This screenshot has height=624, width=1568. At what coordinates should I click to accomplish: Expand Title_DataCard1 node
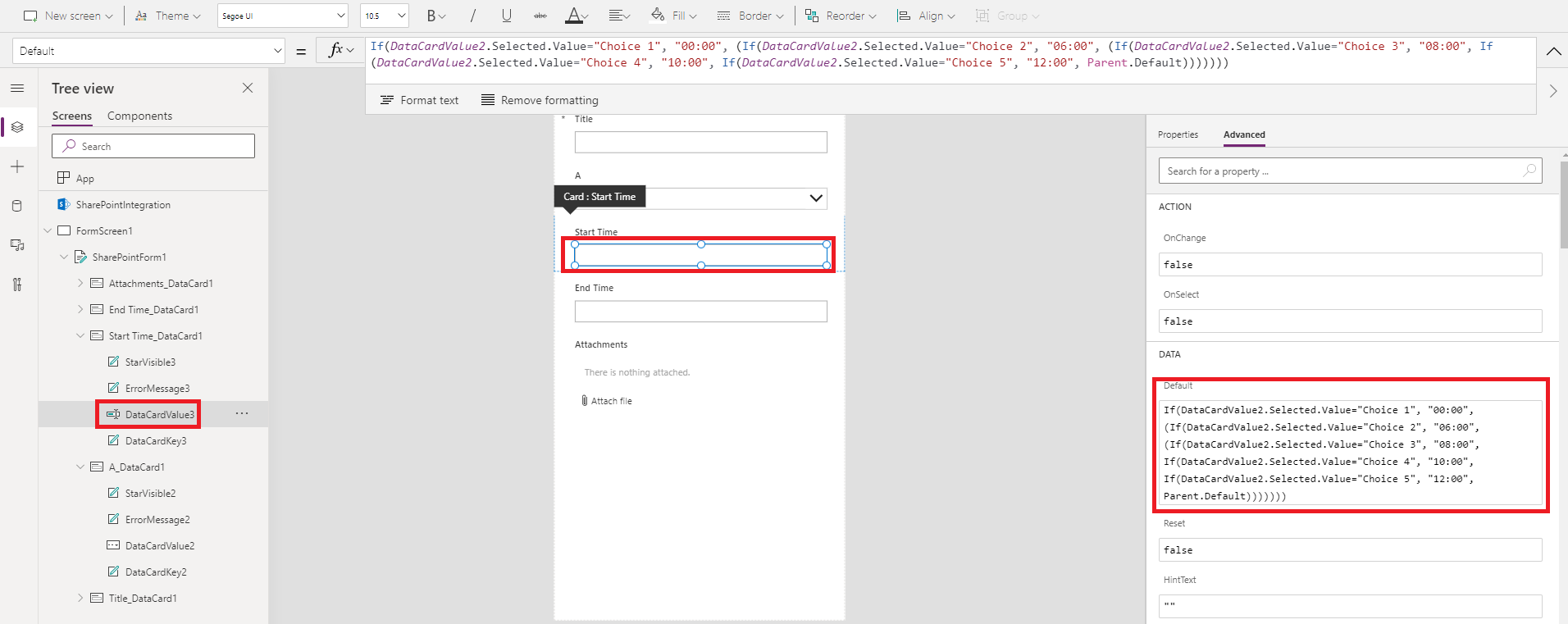pos(80,599)
